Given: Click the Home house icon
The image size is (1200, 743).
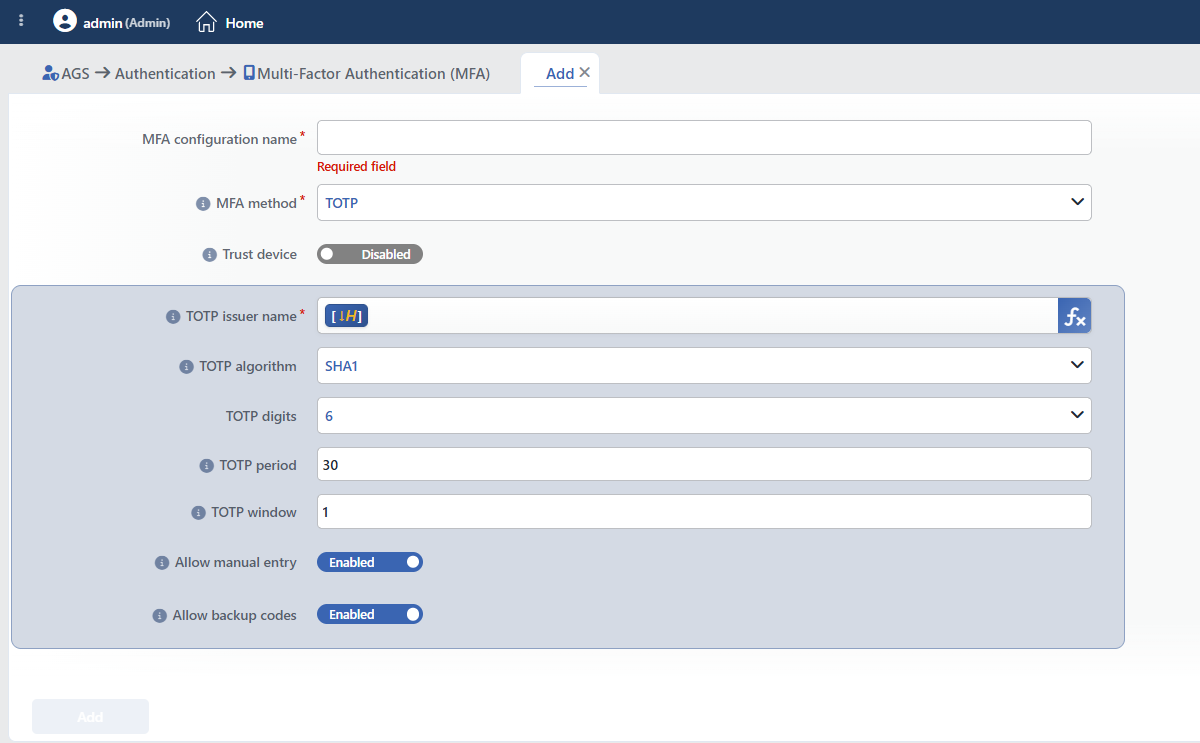Looking at the screenshot, I should (206, 22).
